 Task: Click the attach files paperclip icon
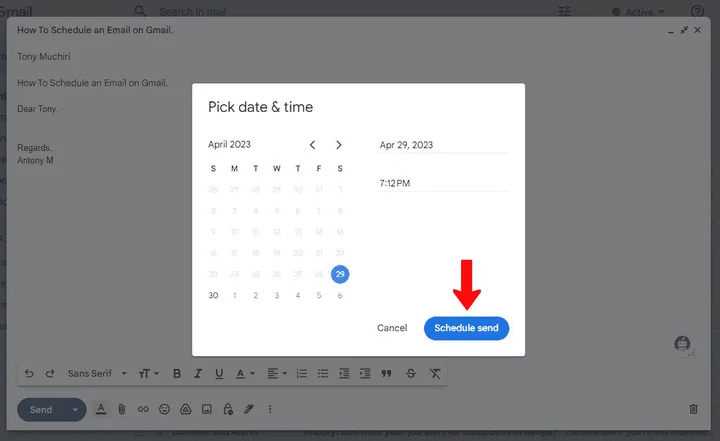click(x=122, y=409)
